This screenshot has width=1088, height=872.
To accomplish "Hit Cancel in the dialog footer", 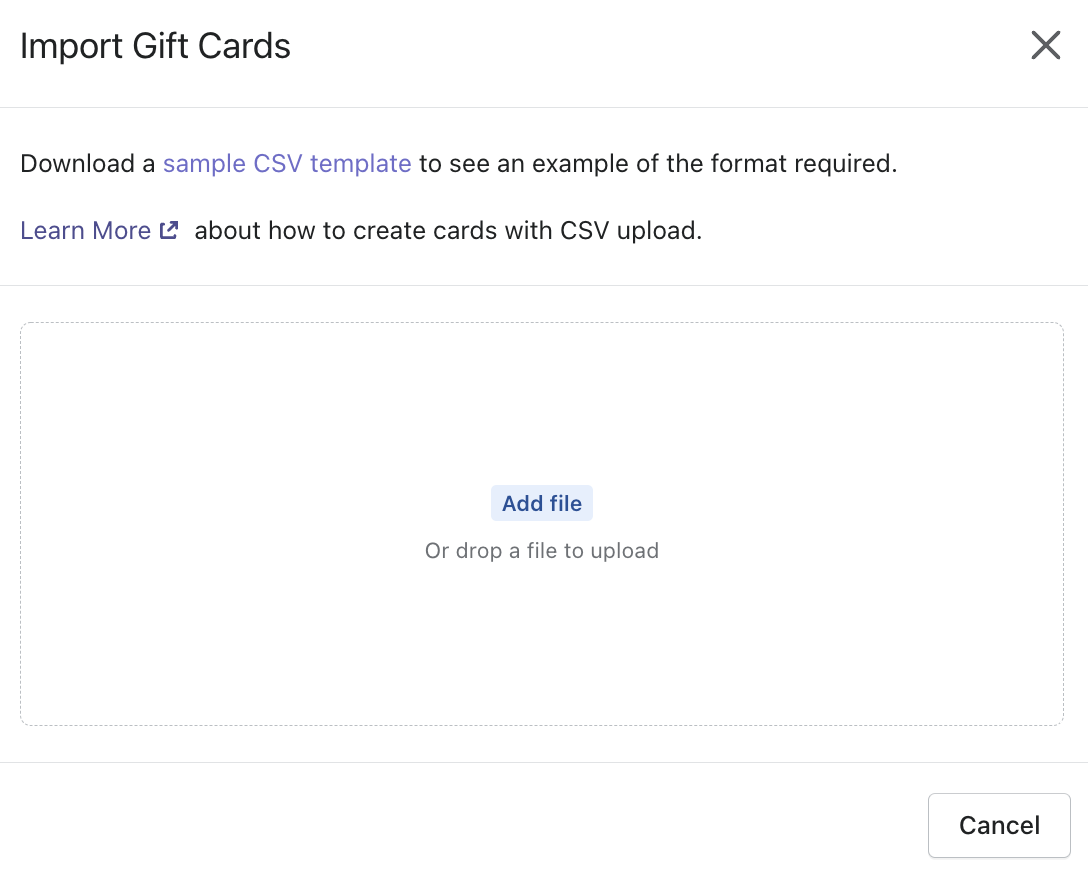I will click(x=998, y=825).
